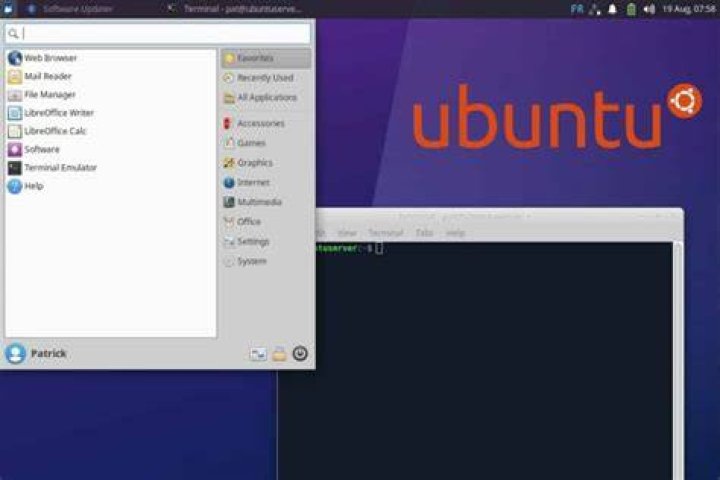The height and width of the screenshot is (480, 720).
Task: Launch Terminal Emulator from favorites
Action: coord(111,168)
